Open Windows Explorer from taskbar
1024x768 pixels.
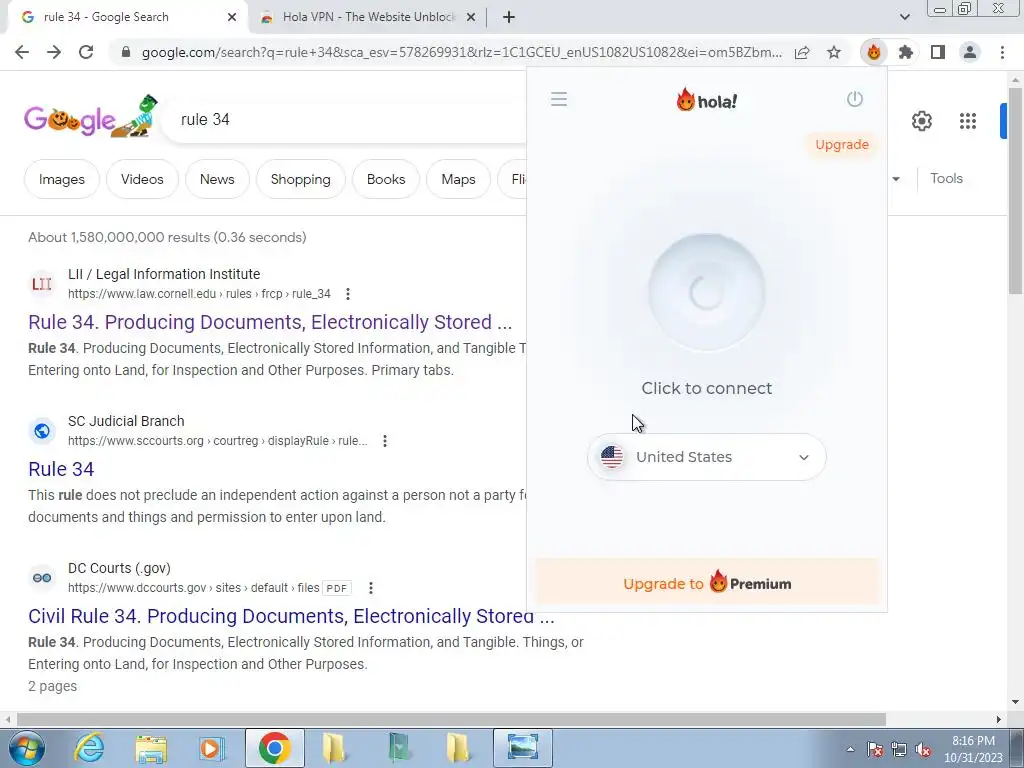151,748
